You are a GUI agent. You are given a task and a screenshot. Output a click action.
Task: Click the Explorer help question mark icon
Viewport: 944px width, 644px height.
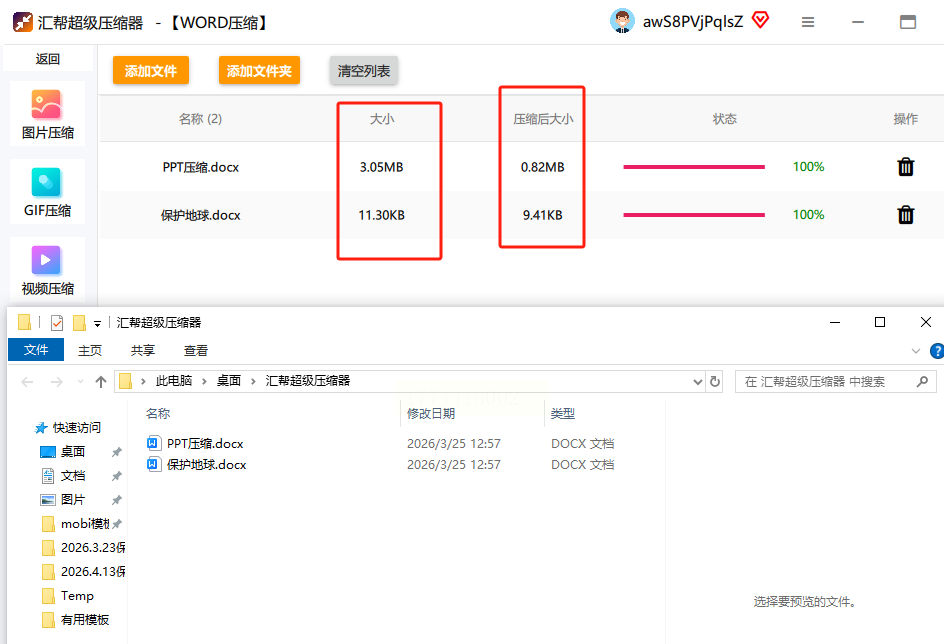click(937, 351)
